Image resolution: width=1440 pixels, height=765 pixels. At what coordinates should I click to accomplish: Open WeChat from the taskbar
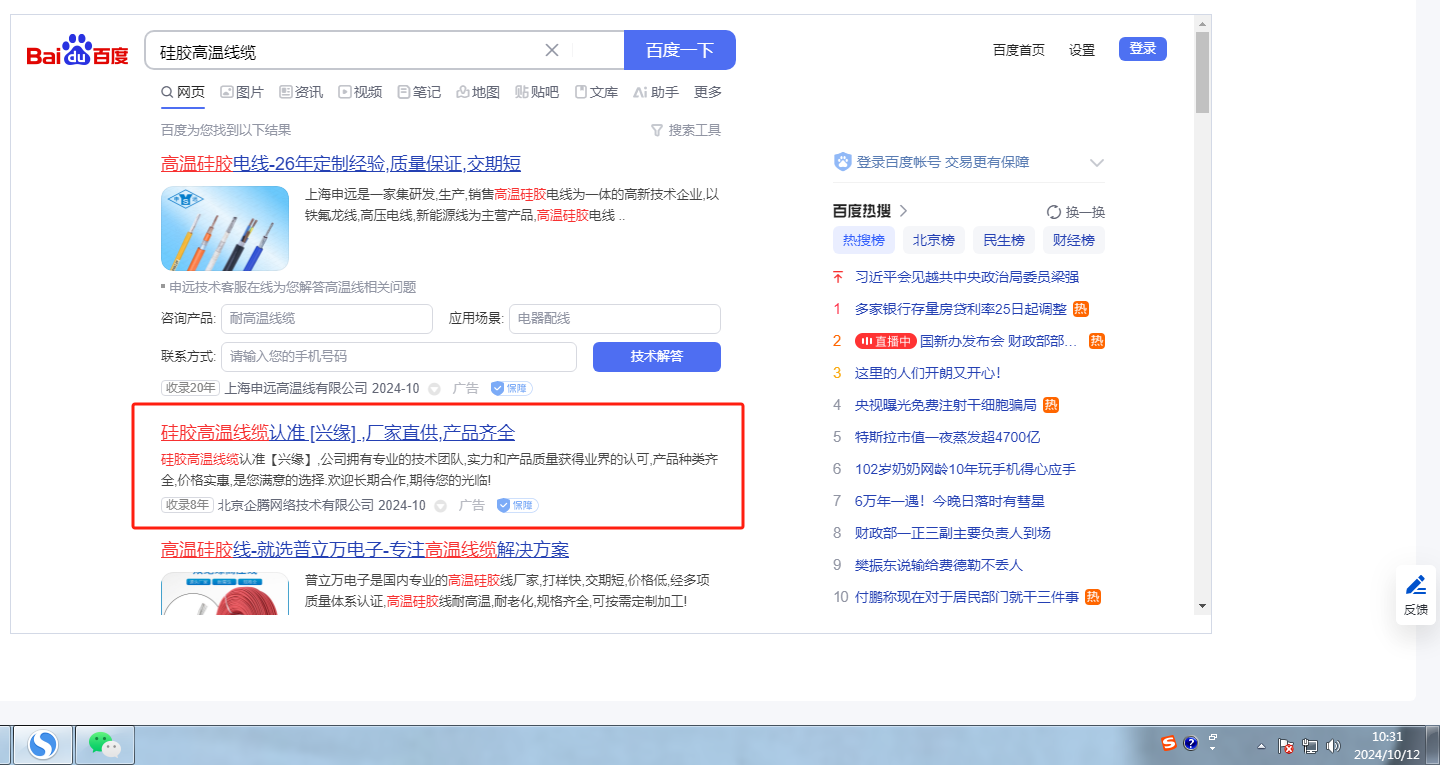point(105,744)
